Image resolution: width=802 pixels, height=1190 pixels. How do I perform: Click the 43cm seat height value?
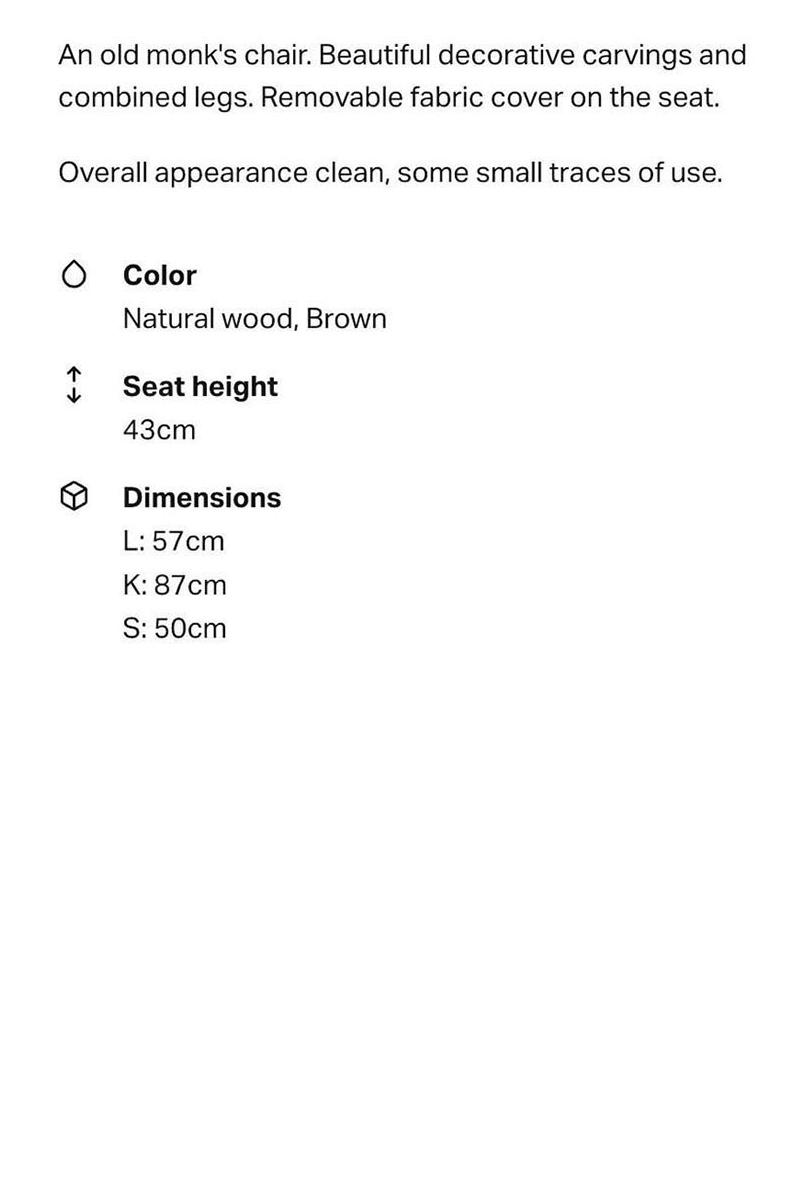159,430
